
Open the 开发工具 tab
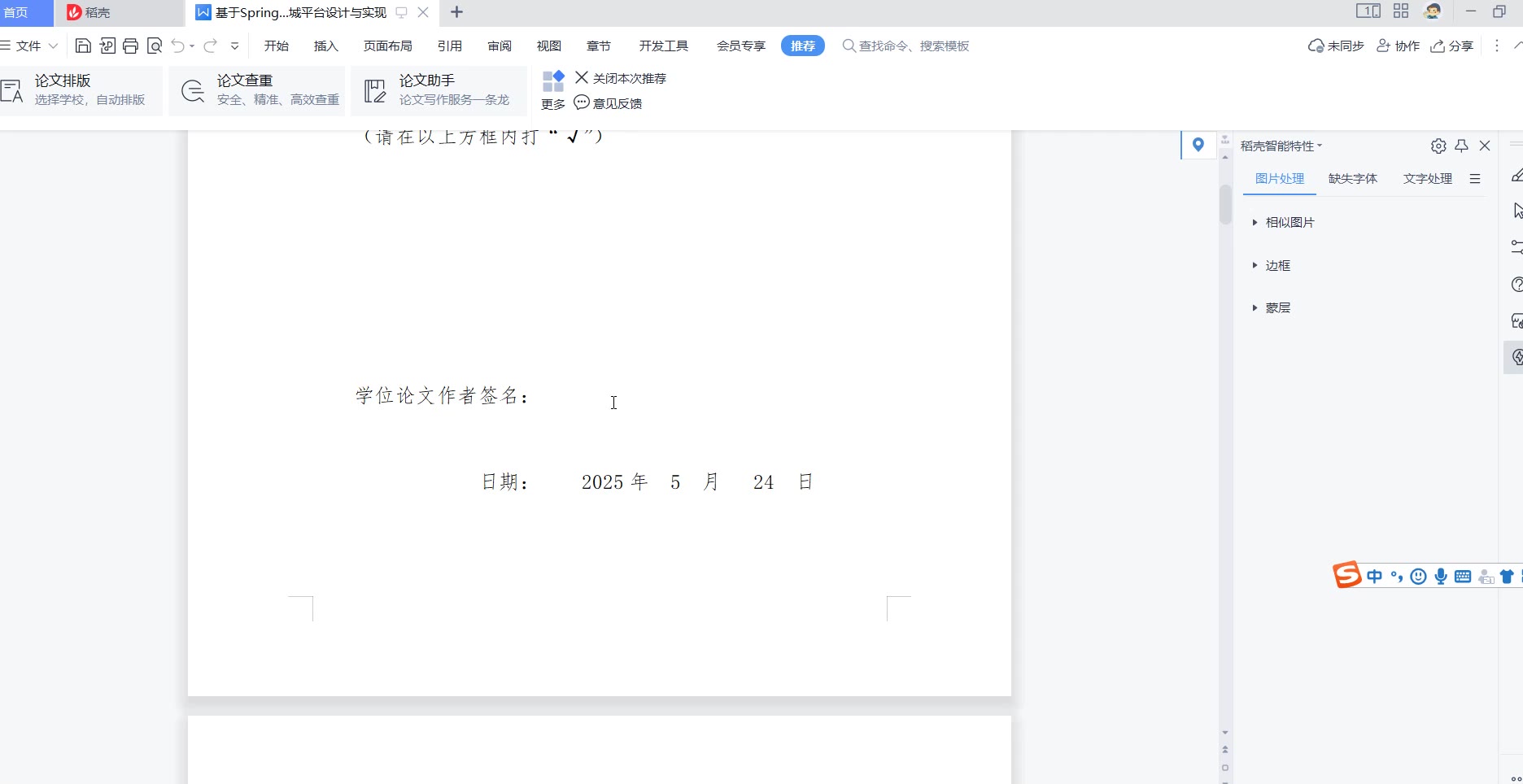(x=664, y=46)
